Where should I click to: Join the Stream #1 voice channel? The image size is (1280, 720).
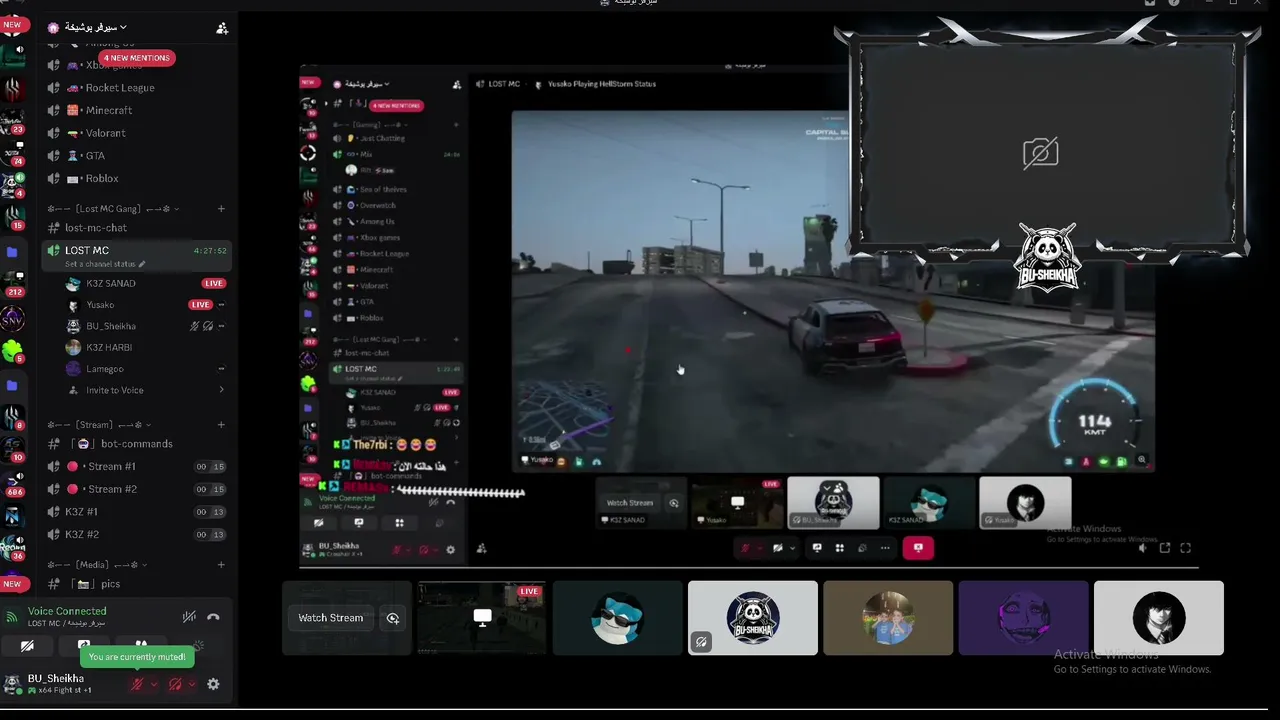[137, 467]
